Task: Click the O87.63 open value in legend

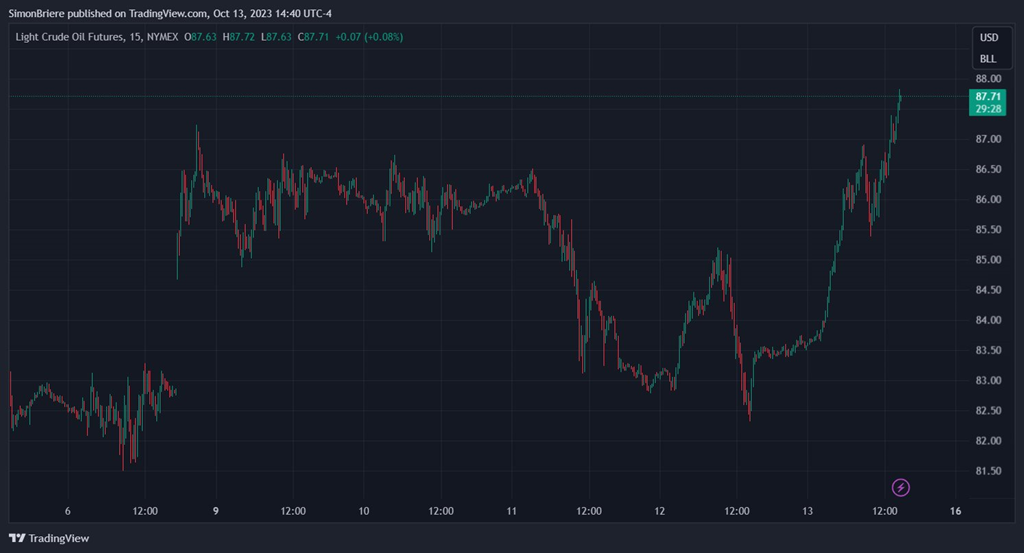Action: [x=205, y=37]
